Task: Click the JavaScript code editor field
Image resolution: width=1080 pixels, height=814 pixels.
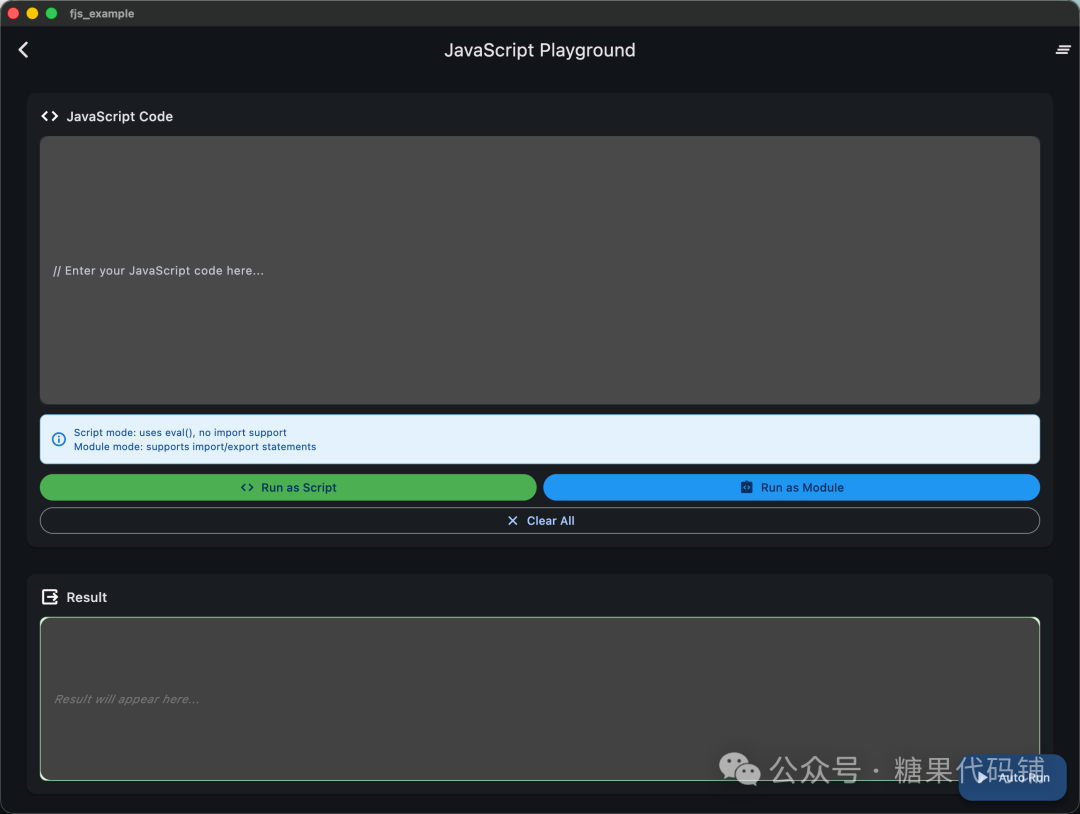Action: [539, 270]
